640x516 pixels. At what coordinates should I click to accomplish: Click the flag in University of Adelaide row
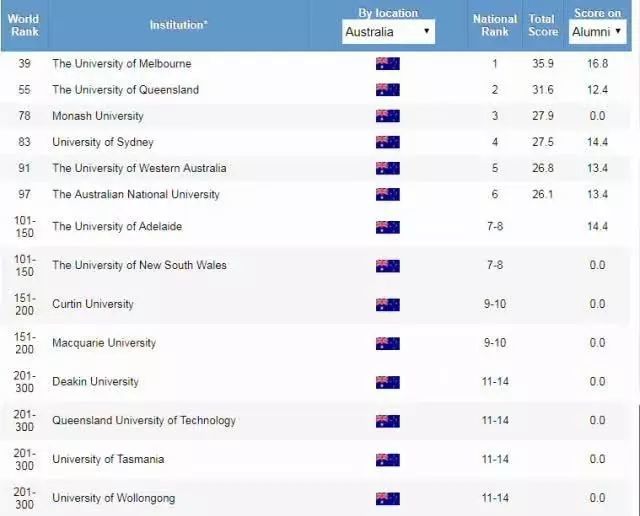pyautogui.click(x=388, y=227)
